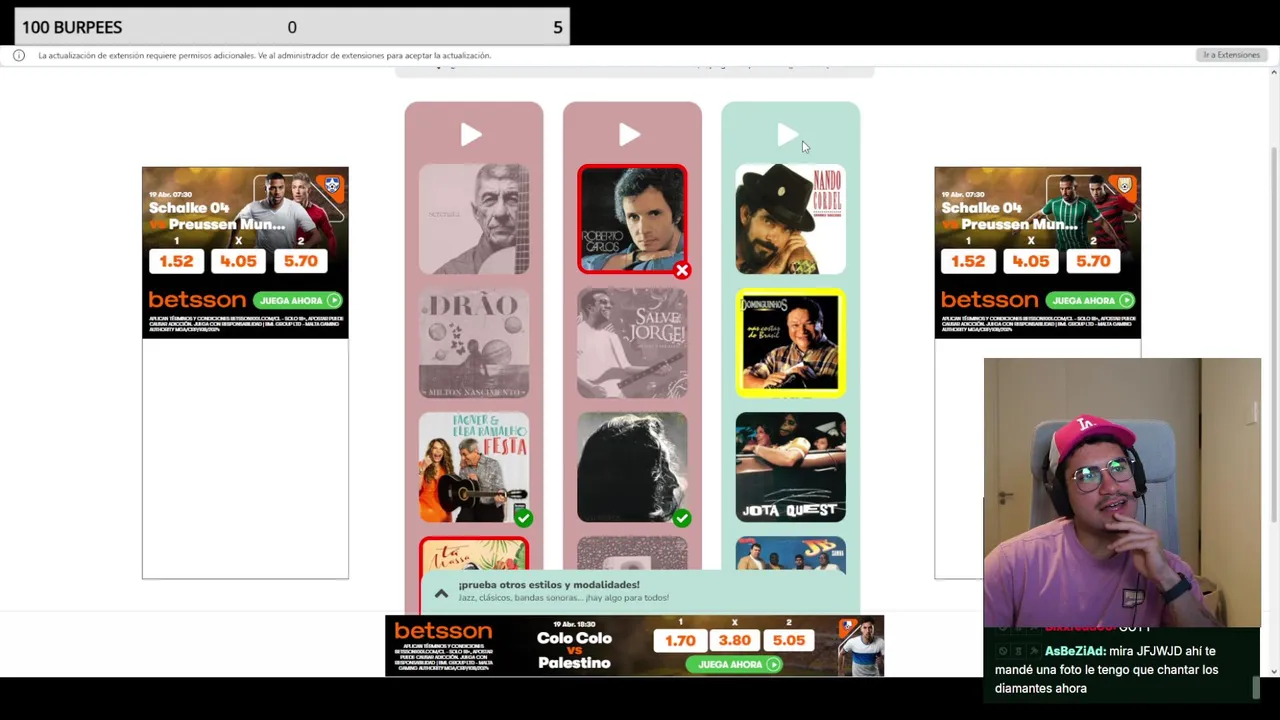
Task: Click the webcam overlay of the streamer
Action: (x=1122, y=492)
